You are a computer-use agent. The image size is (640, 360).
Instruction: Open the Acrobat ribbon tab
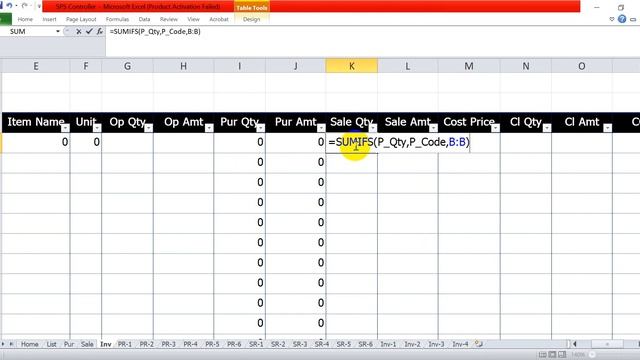pos(219,19)
